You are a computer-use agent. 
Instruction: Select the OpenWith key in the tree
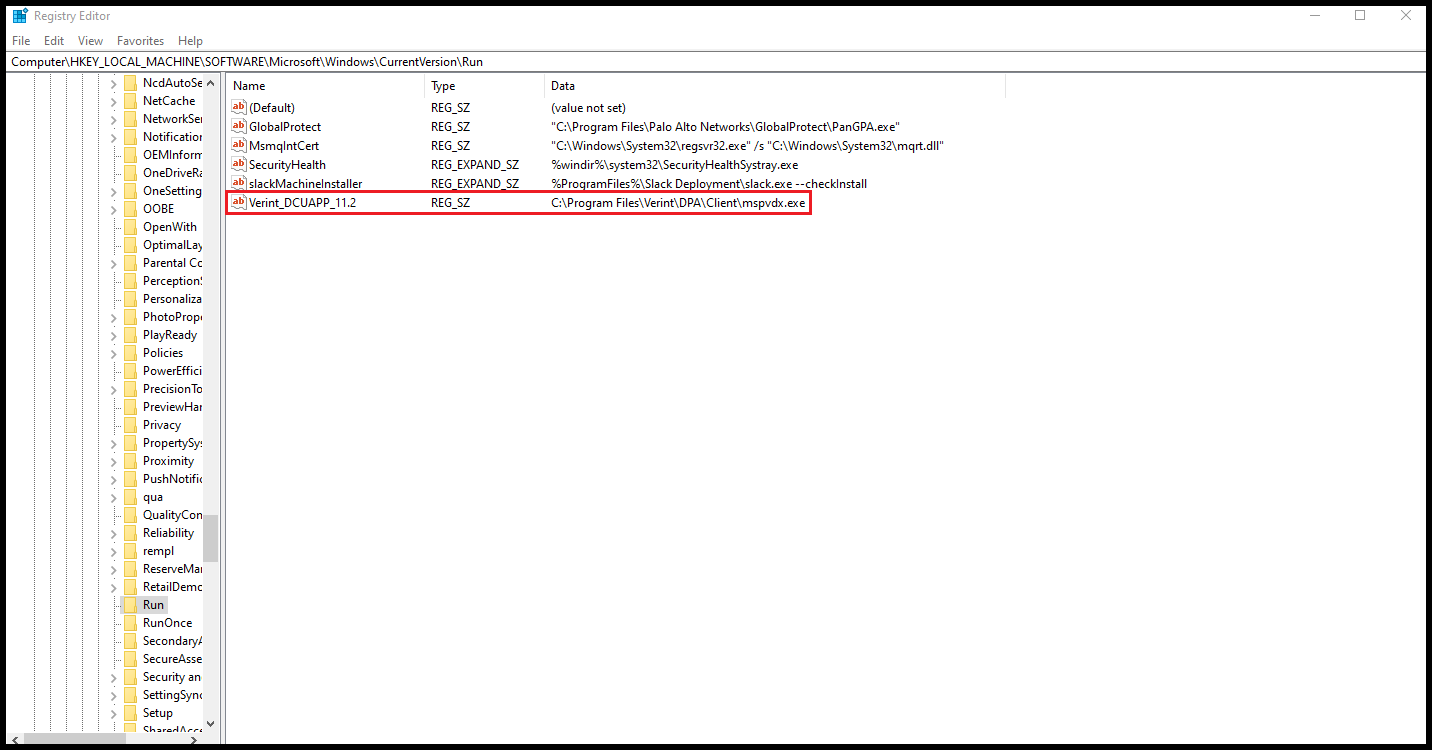pyautogui.click(x=170, y=227)
